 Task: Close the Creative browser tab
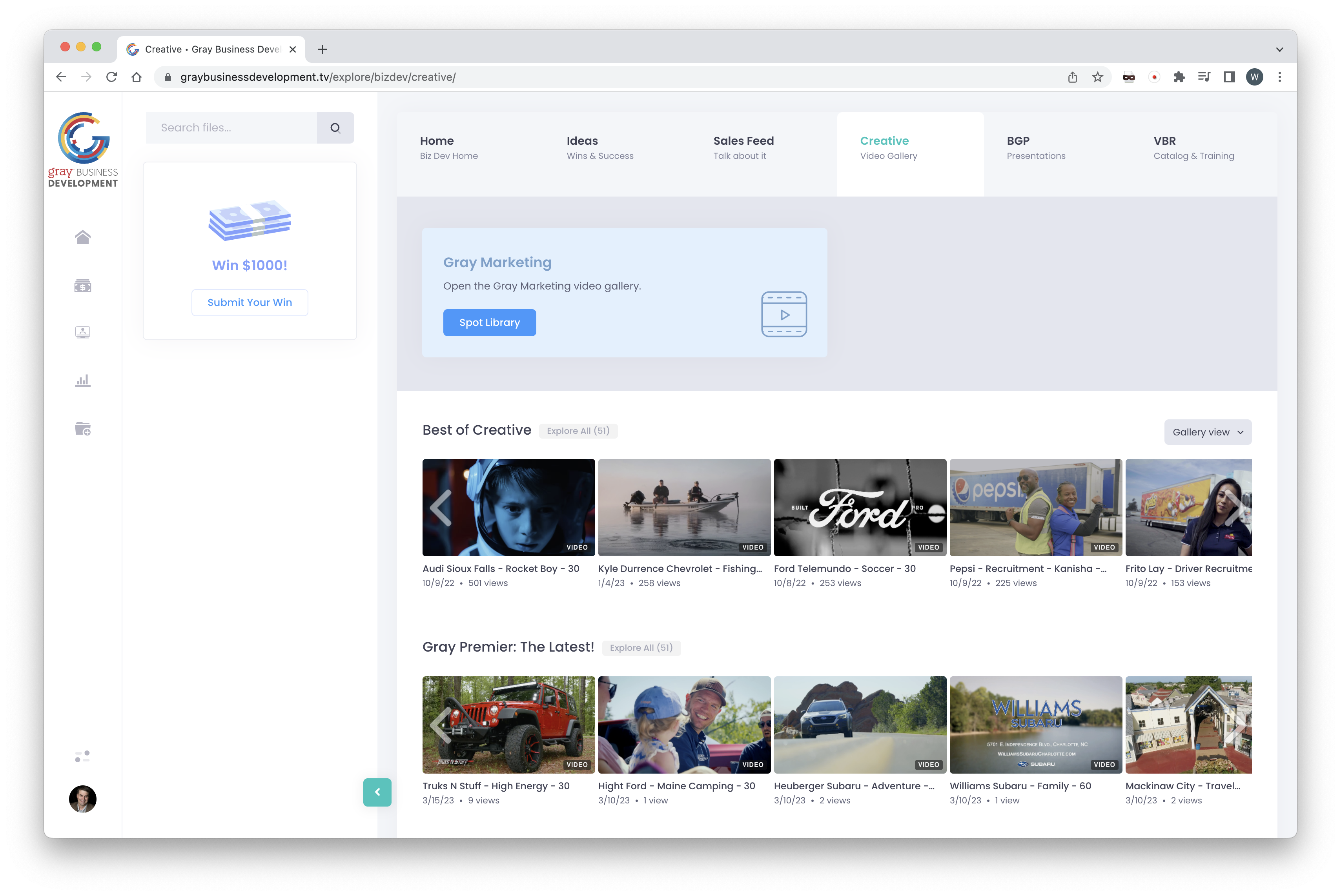point(293,50)
